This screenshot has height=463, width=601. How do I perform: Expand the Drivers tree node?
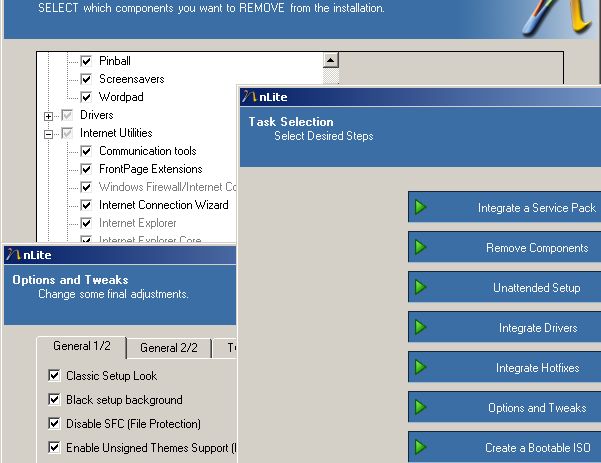(x=48, y=115)
